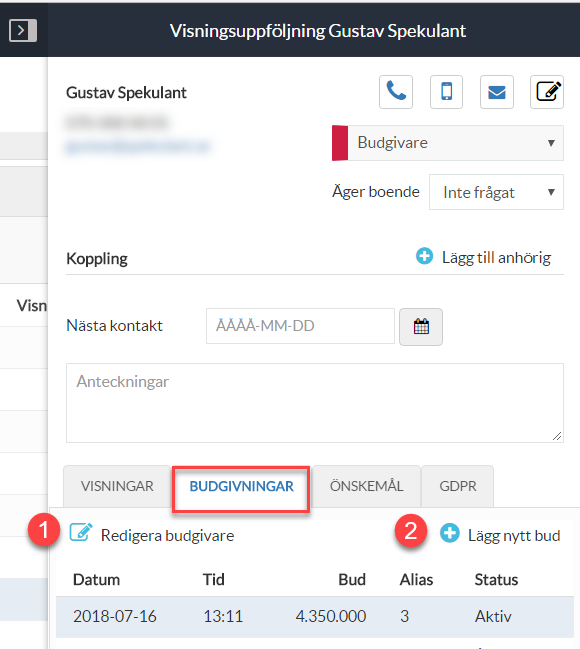Open the calendar date picker
Viewport: 580px width, 649px height.
tap(421, 327)
